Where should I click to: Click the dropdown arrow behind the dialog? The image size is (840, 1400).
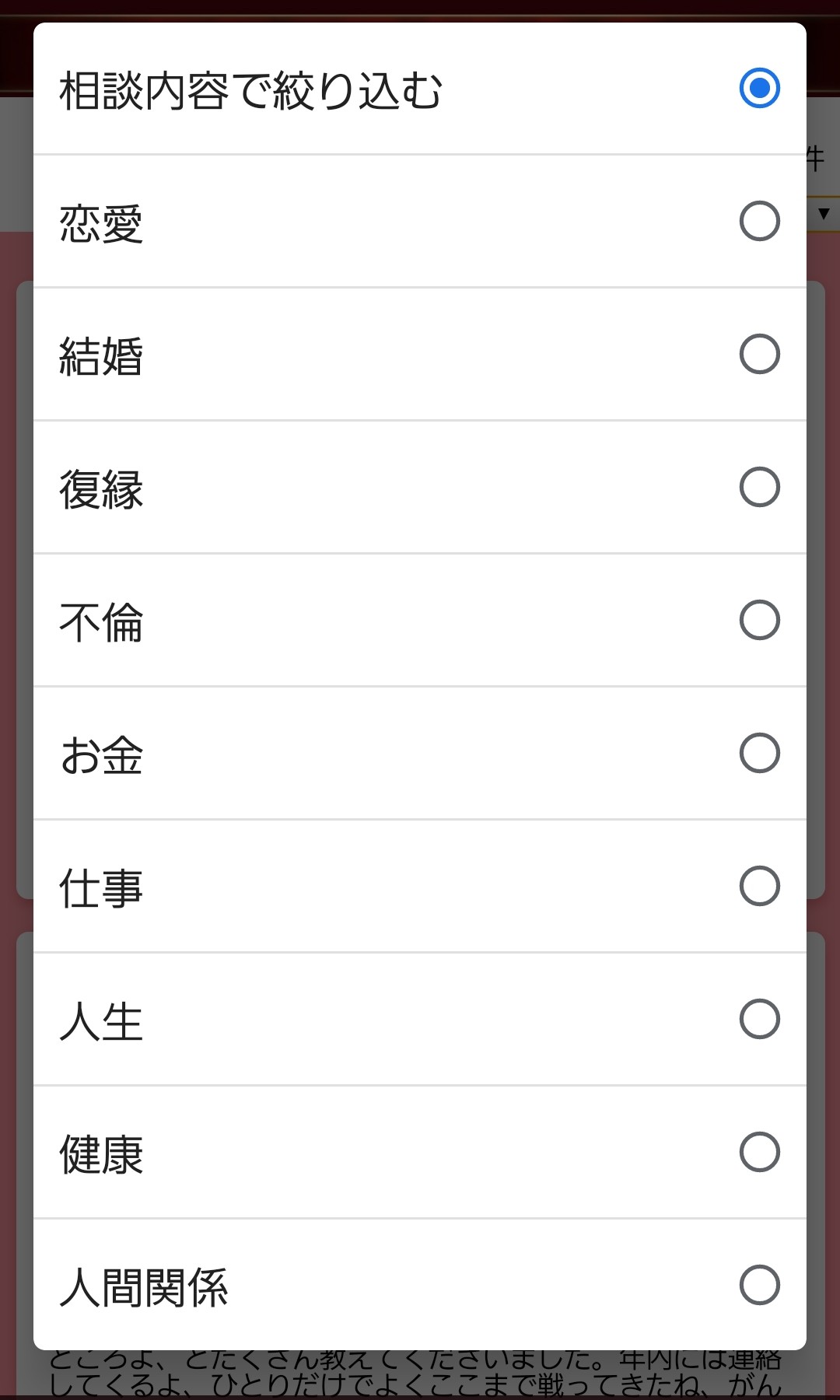[824, 213]
